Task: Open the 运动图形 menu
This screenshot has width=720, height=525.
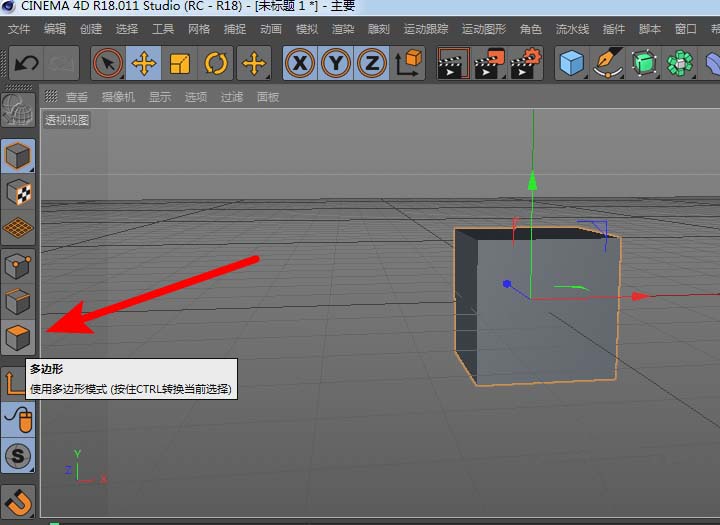Action: point(484,29)
